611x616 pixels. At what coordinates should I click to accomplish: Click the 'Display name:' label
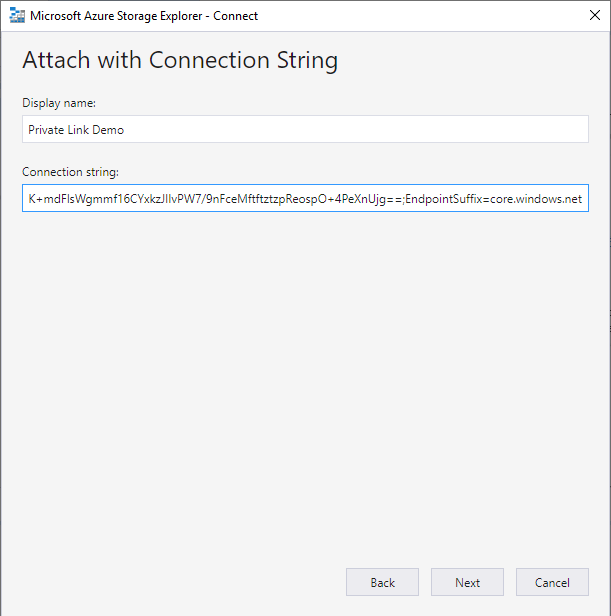59,103
